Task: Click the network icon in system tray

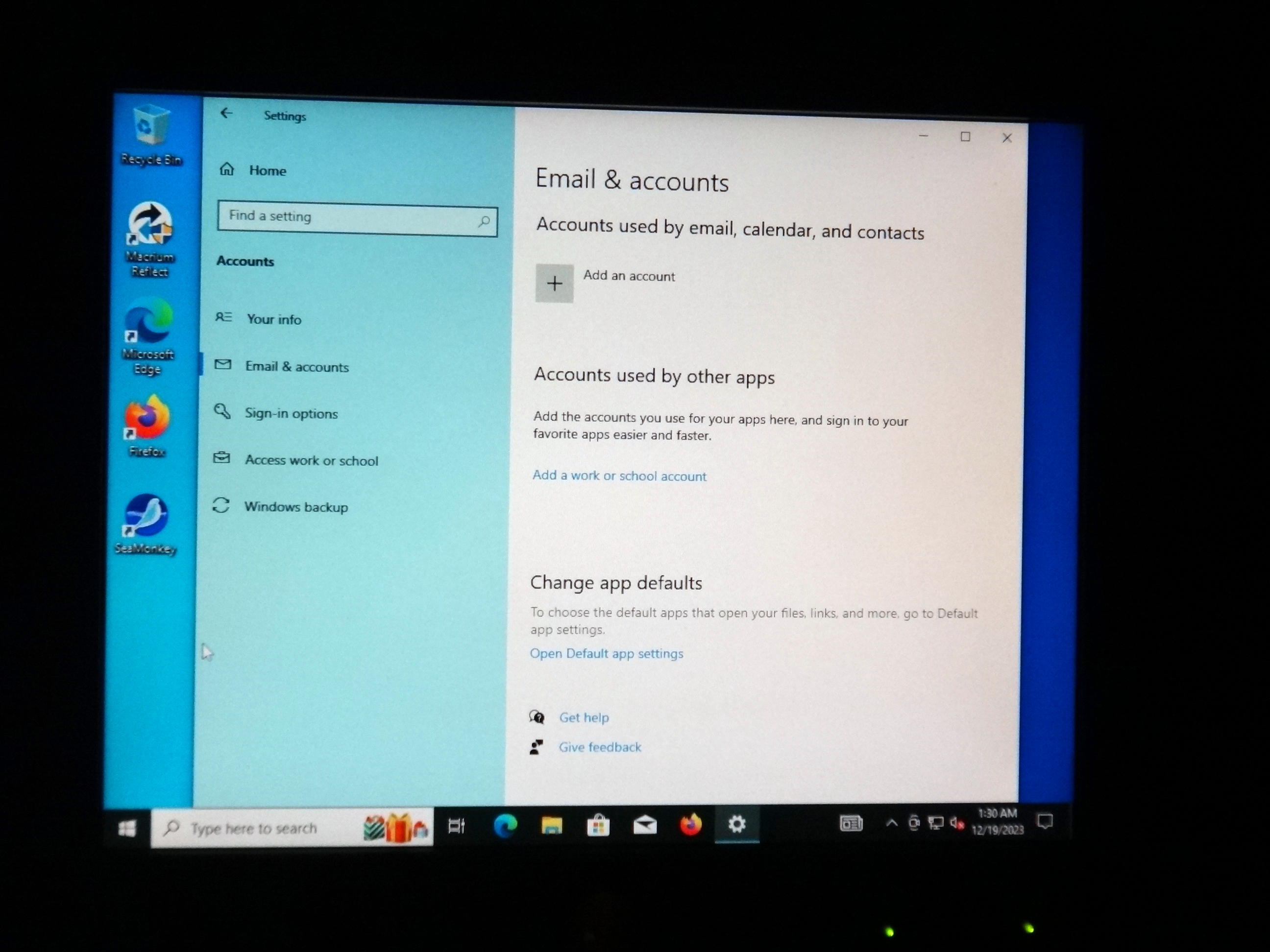Action: 936,824
